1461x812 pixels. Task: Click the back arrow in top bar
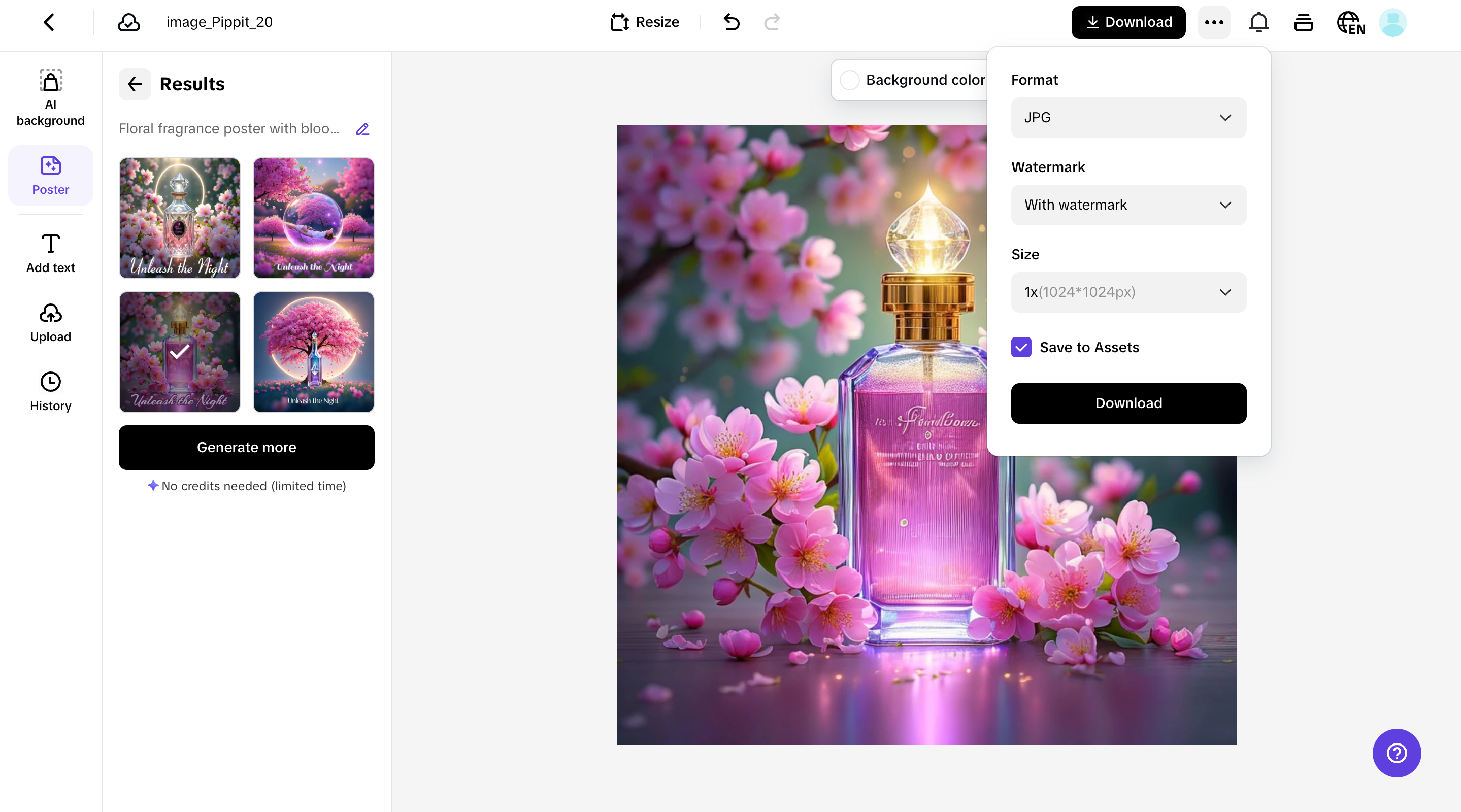coord(49,23)
